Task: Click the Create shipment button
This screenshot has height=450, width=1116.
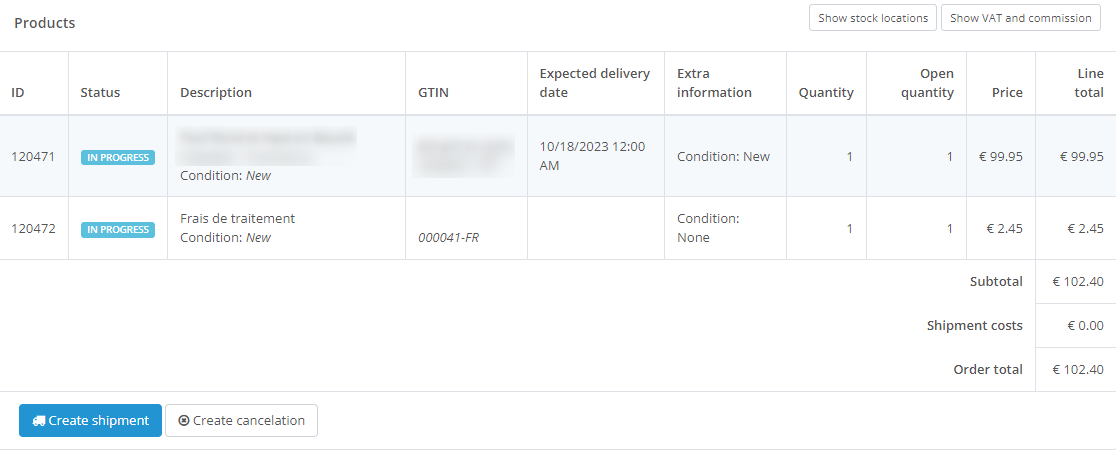Action: tap(90, 421)
